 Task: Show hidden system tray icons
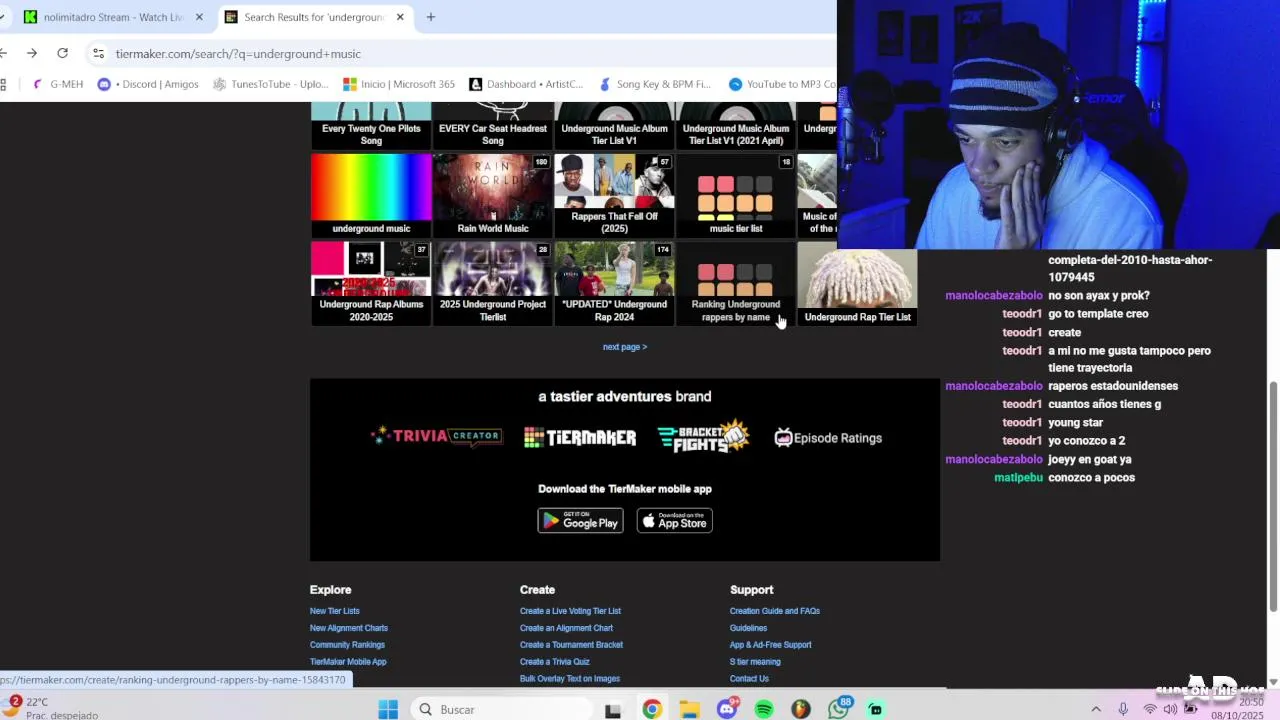point(1096,709)
